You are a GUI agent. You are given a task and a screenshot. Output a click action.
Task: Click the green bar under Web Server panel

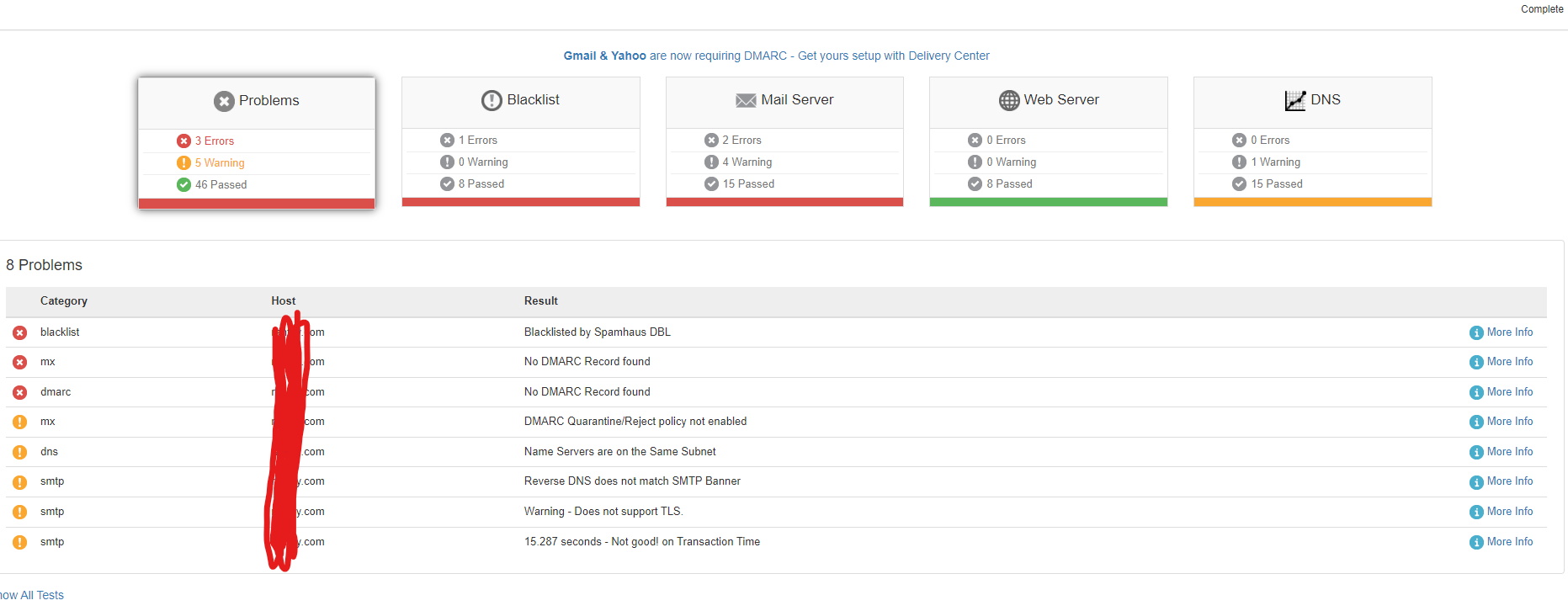pyautogui.click(x=1049, y=202)
